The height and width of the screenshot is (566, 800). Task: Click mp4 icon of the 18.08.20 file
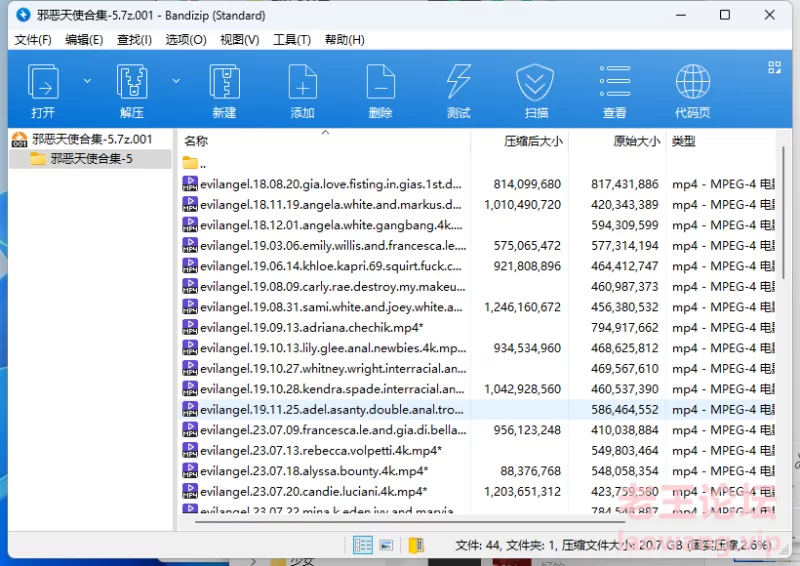[190, 184]
